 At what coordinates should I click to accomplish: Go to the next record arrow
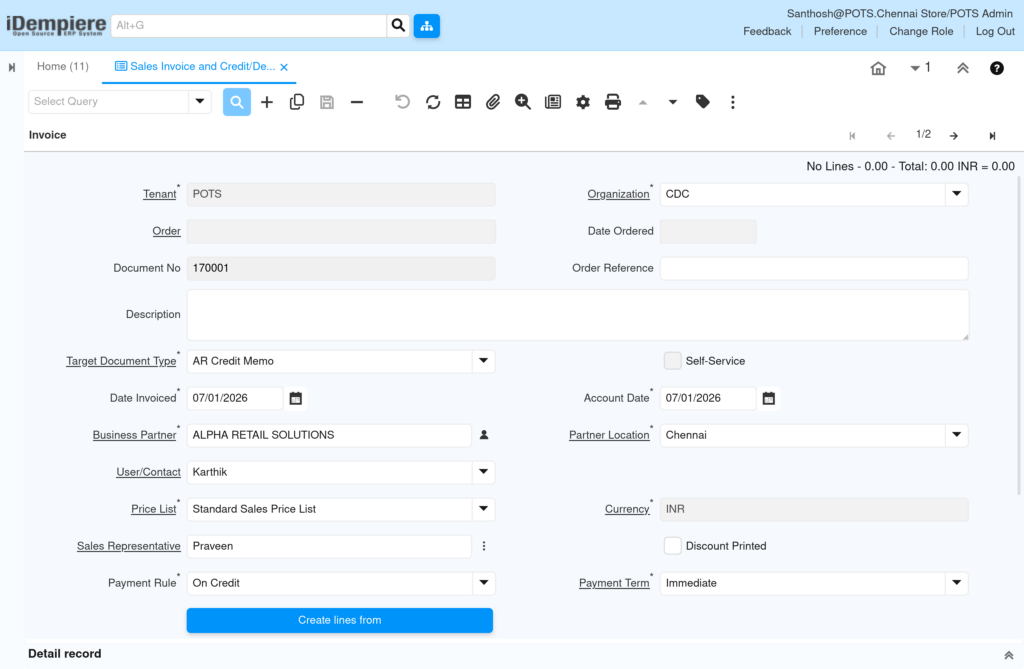tap(954, 136)
